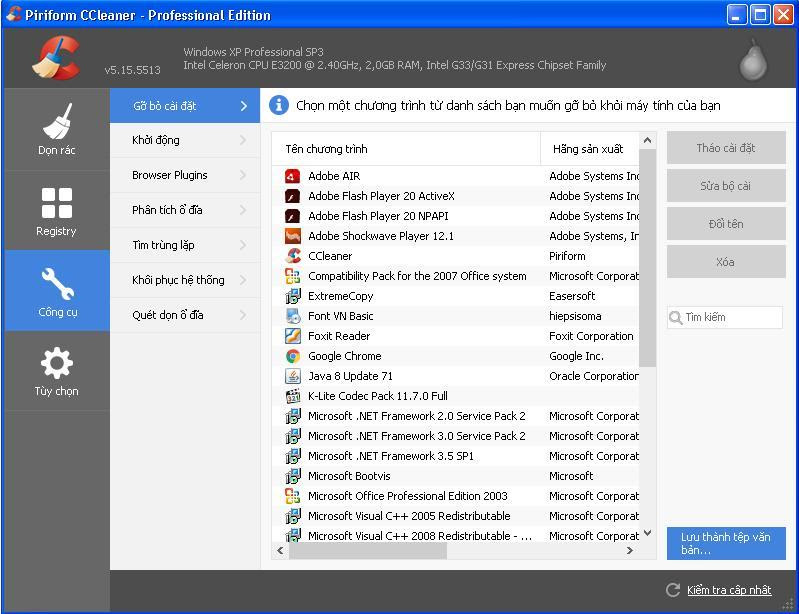Open the Dọn rác cleaner section
This screenshot has width=799, height=614.
point(57,129)
